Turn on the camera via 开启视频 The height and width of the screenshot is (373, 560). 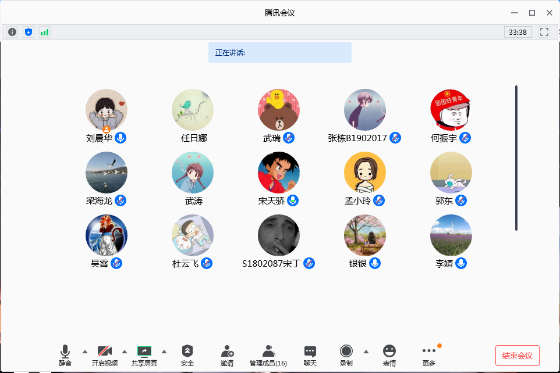pos(105,355)
